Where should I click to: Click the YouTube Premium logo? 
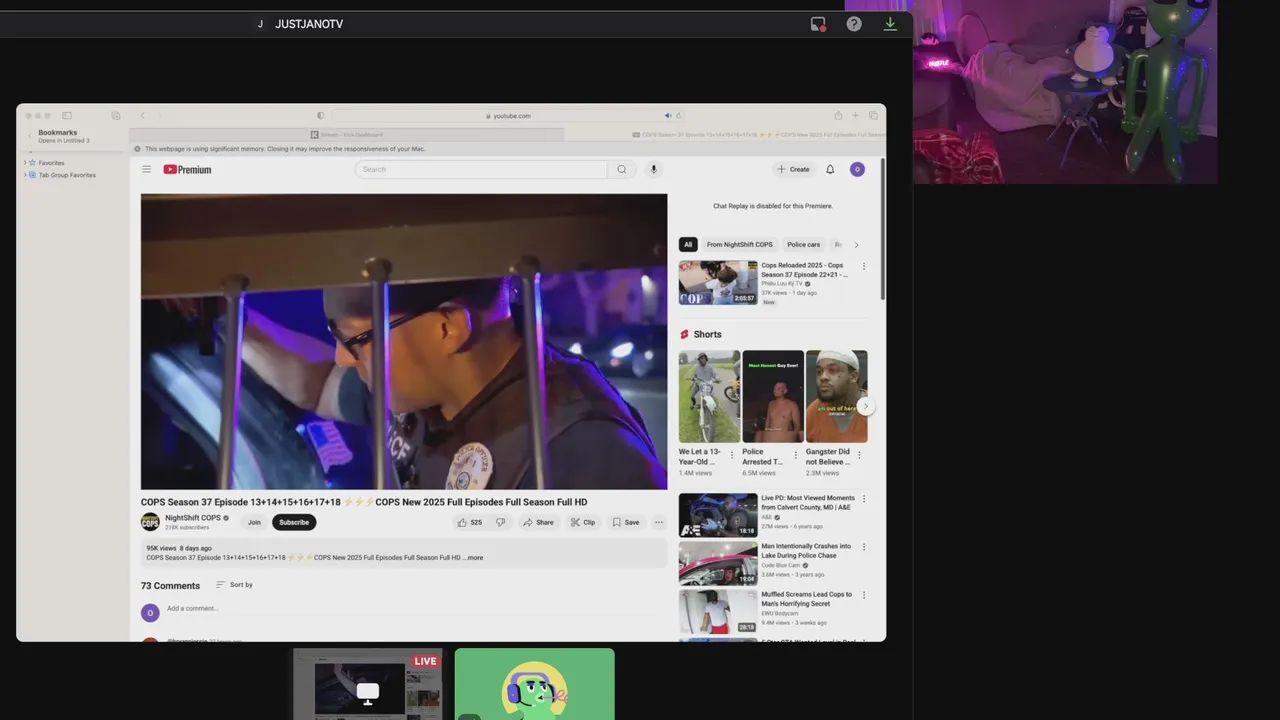coord(187,170)
